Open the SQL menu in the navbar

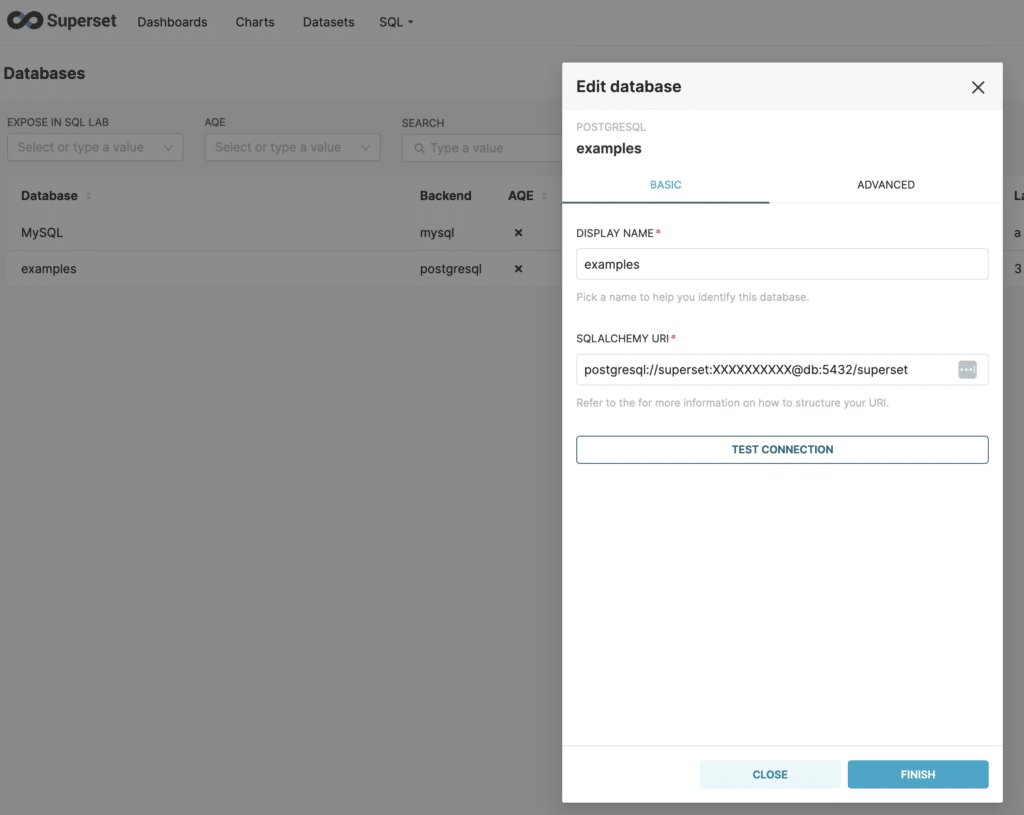pyautogui.click(x=395, y=21)
